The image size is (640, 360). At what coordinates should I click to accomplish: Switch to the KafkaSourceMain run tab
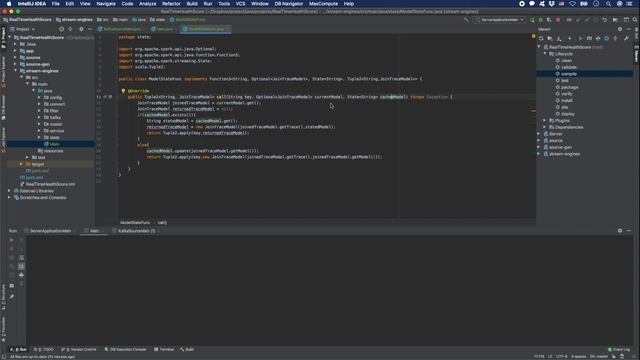coord(136,231)
